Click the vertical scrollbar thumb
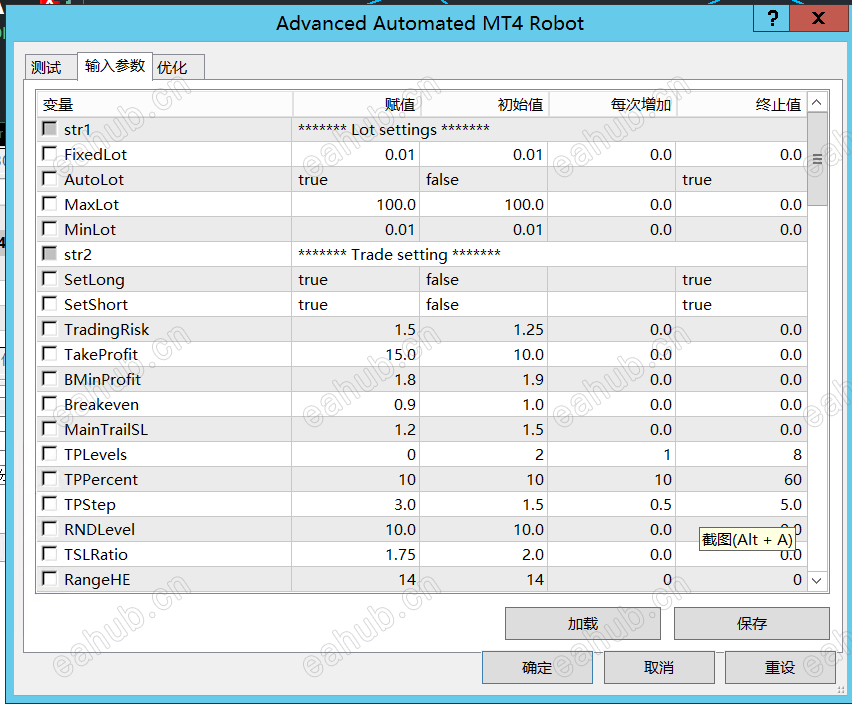The image size is (852, 710). [x=817, y=159]
